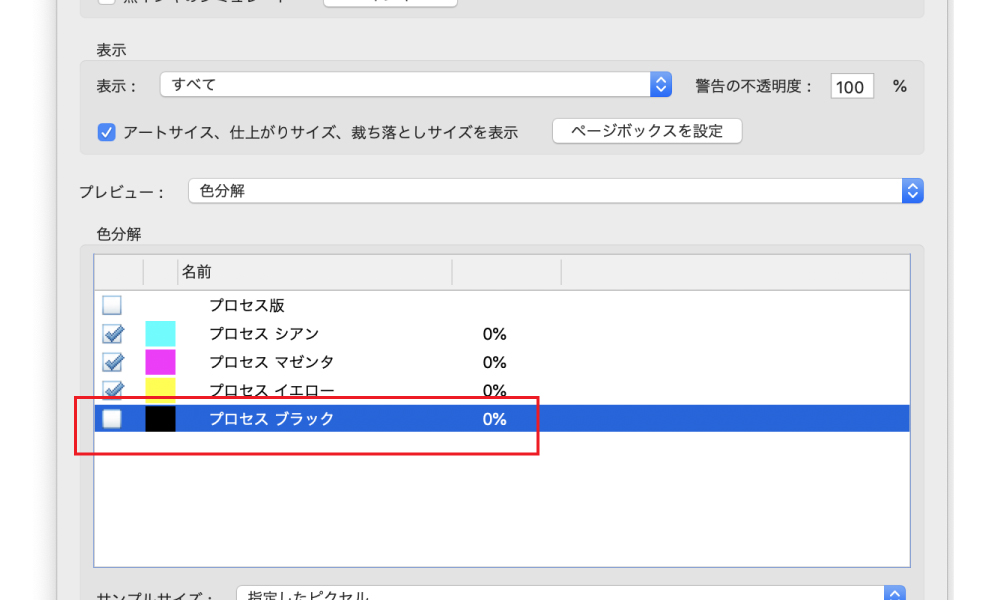
Task: Click the 警告の不透明度 input field
Action: click(x=851, y=86)
